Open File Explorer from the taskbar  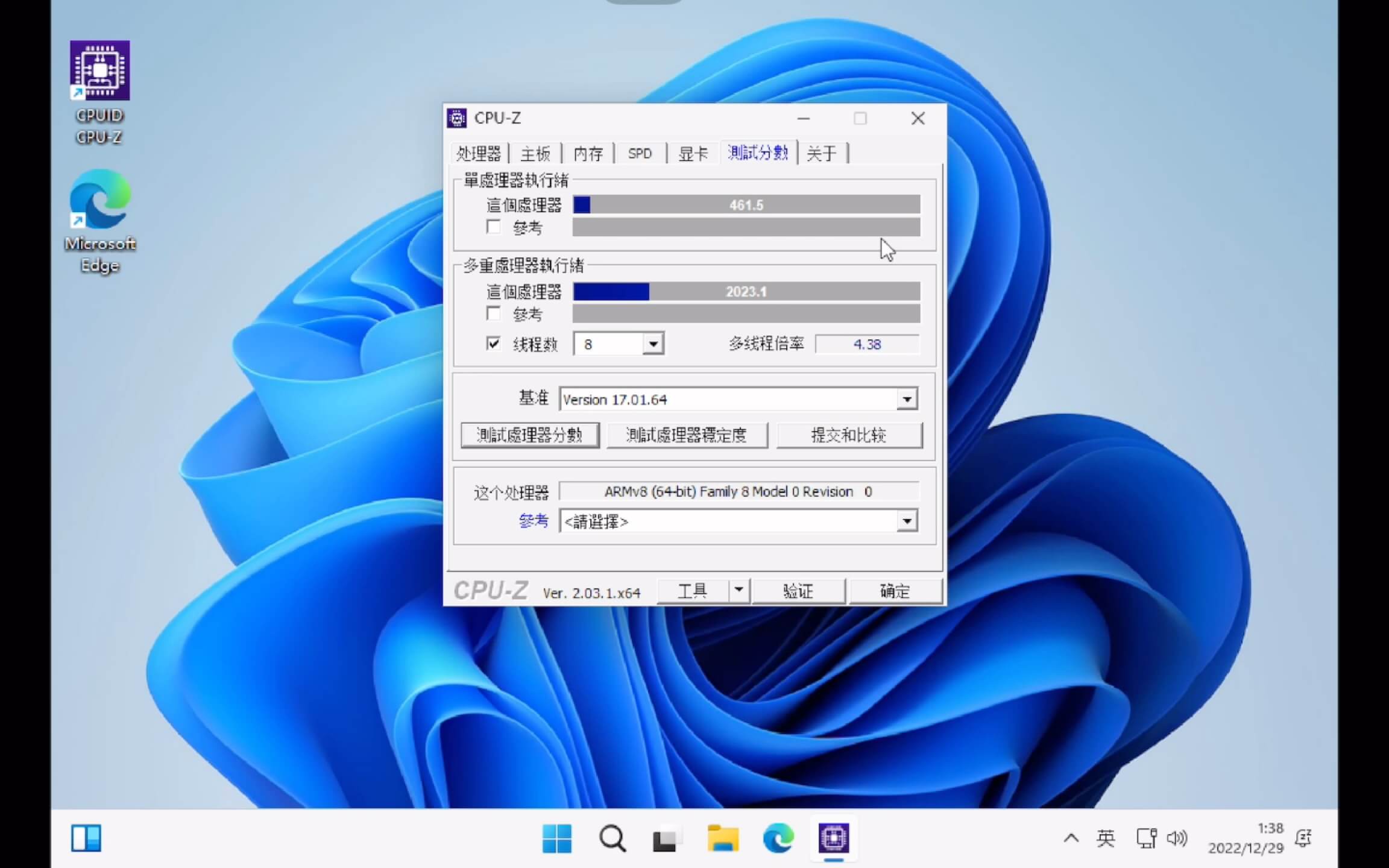click(x=722, y=838)
